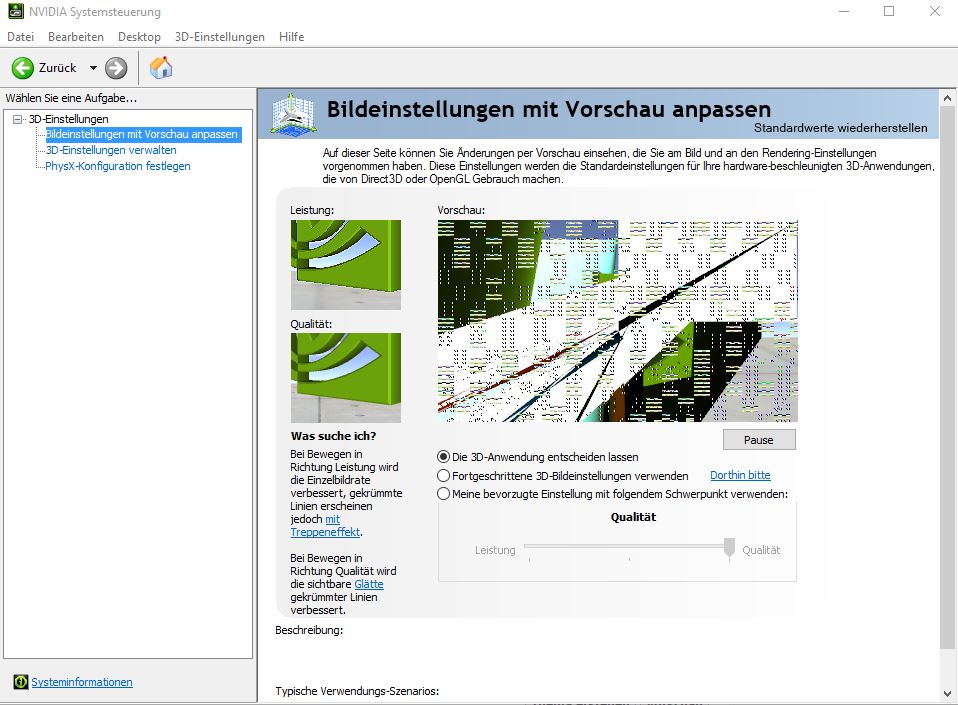958x705 pixels.
Task: Follow the 'Dorthin bitte' link
Action: [x=740, y=475]
